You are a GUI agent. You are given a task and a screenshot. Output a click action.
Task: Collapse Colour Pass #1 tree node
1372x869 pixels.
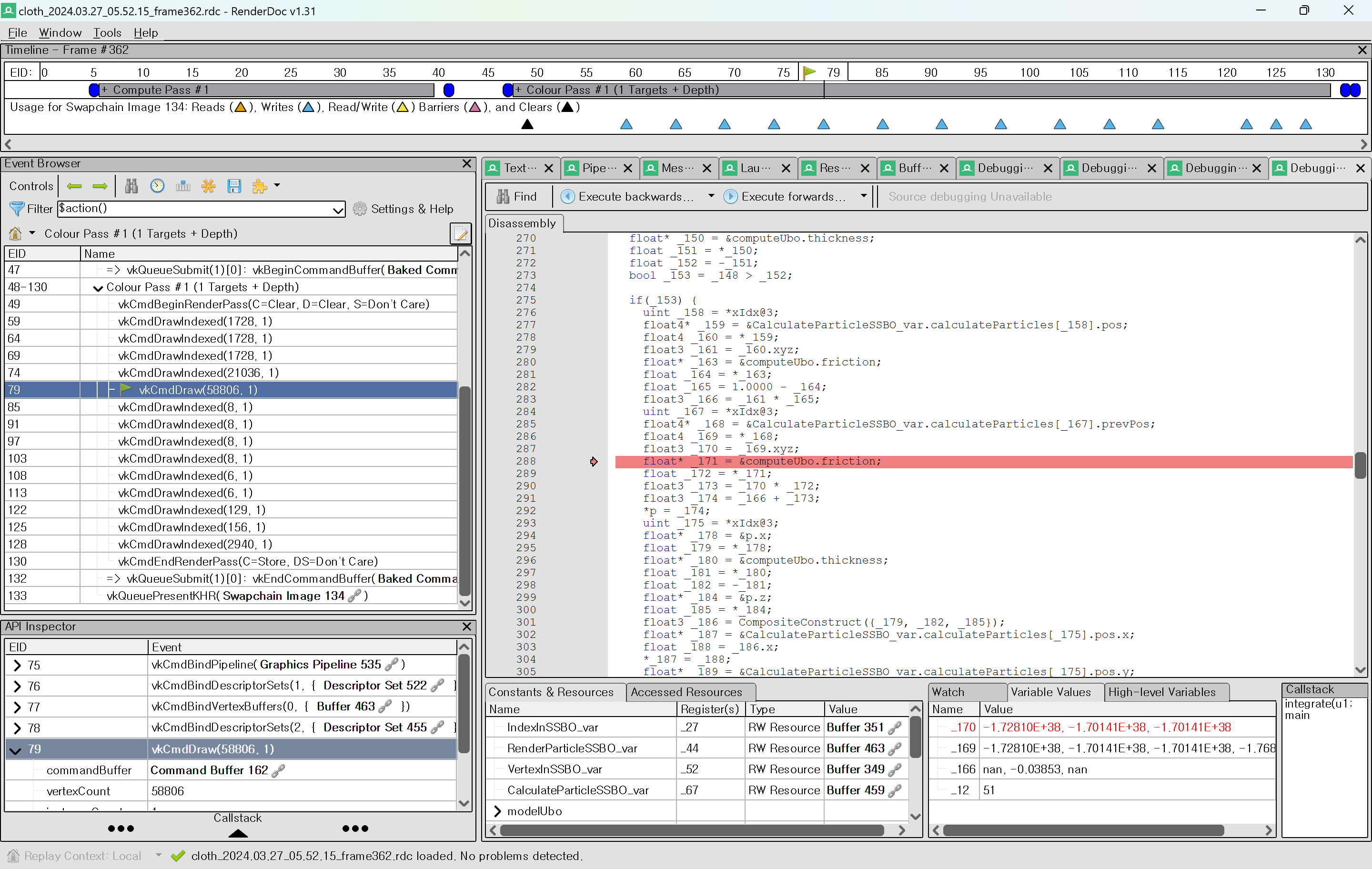(x=98, y=288)
